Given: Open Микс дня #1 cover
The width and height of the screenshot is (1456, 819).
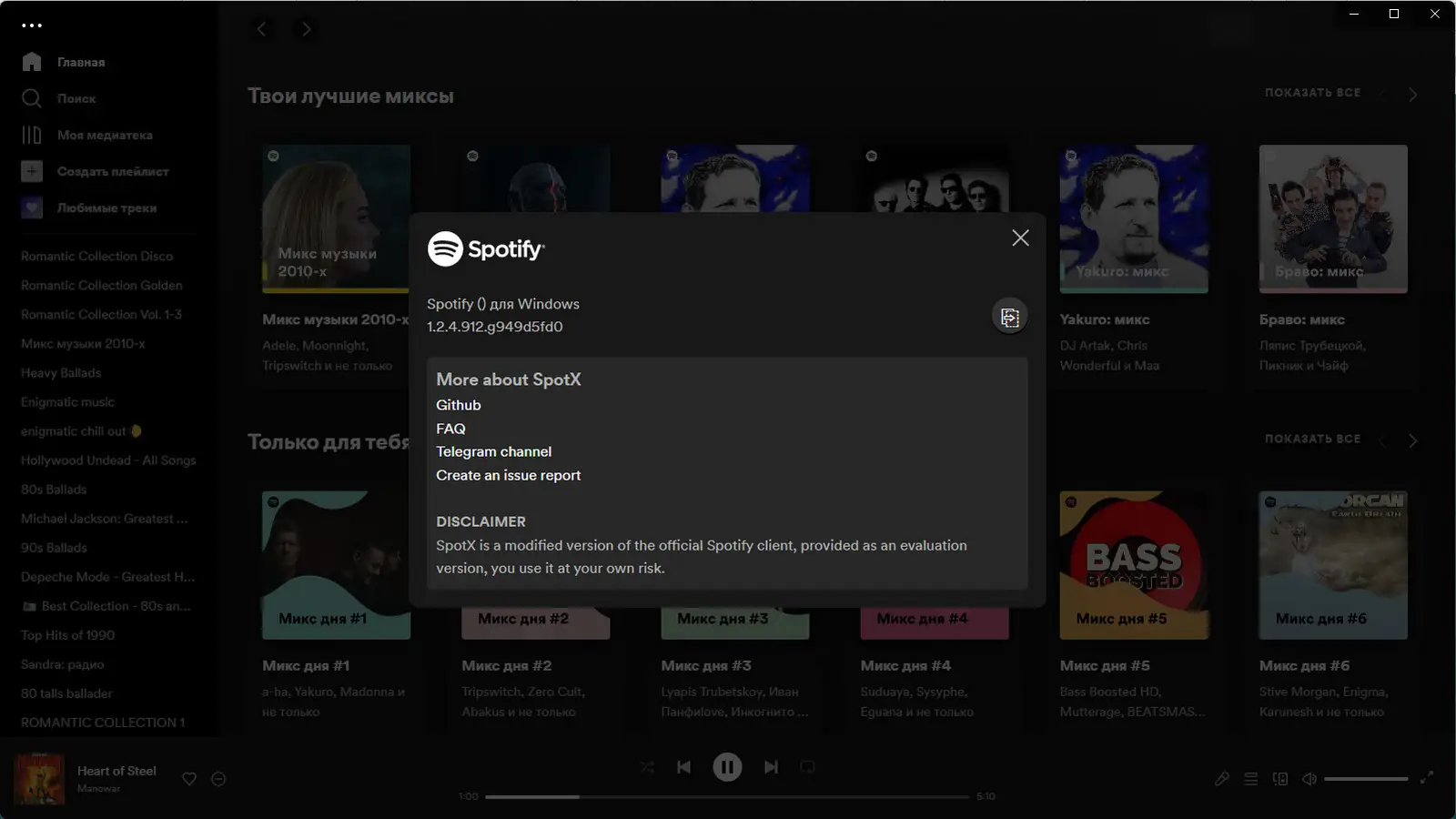Looking at the screenshot, I should point(336,564).
